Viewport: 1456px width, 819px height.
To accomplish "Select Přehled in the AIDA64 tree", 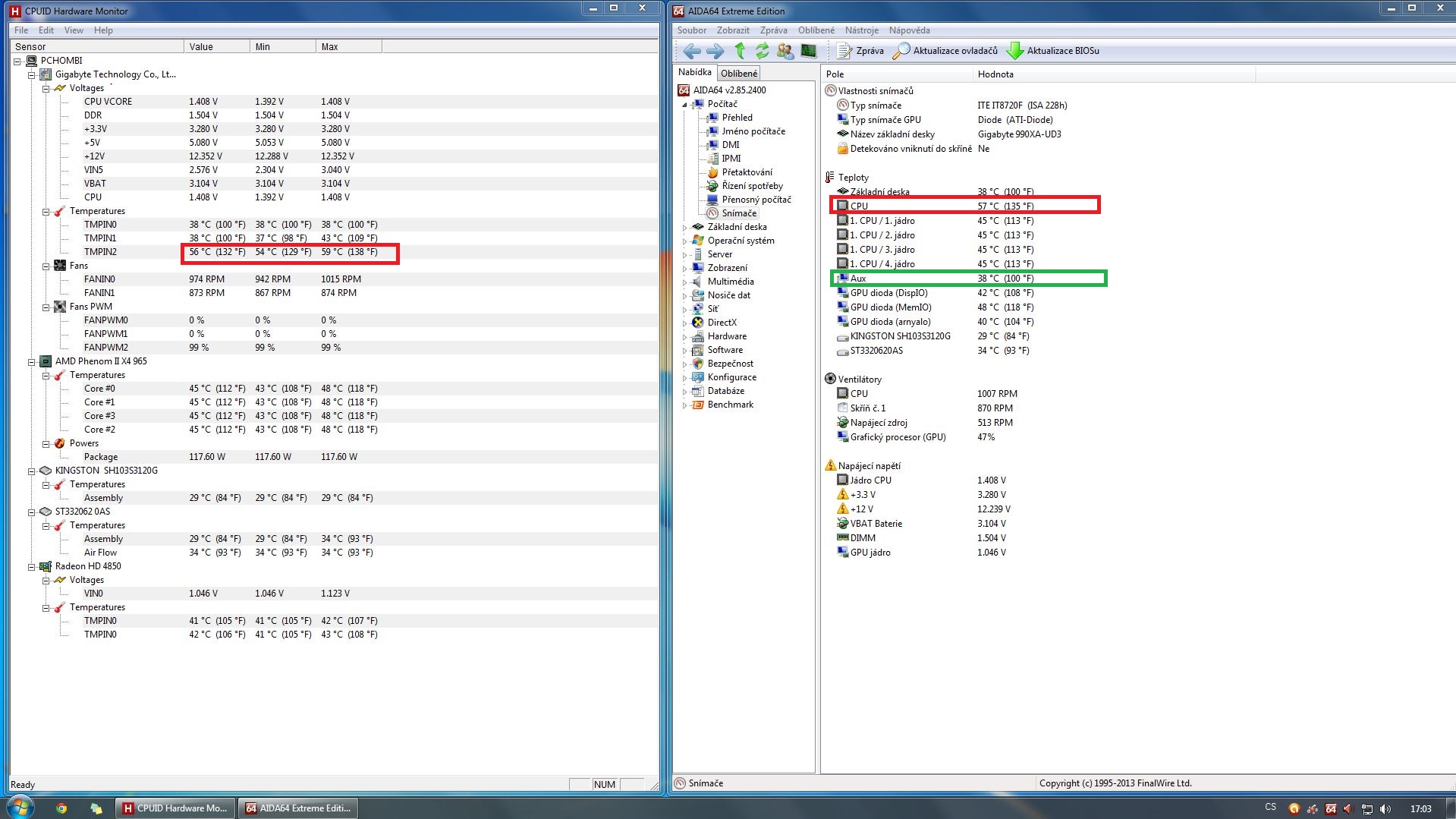I will tap(737, 118).
